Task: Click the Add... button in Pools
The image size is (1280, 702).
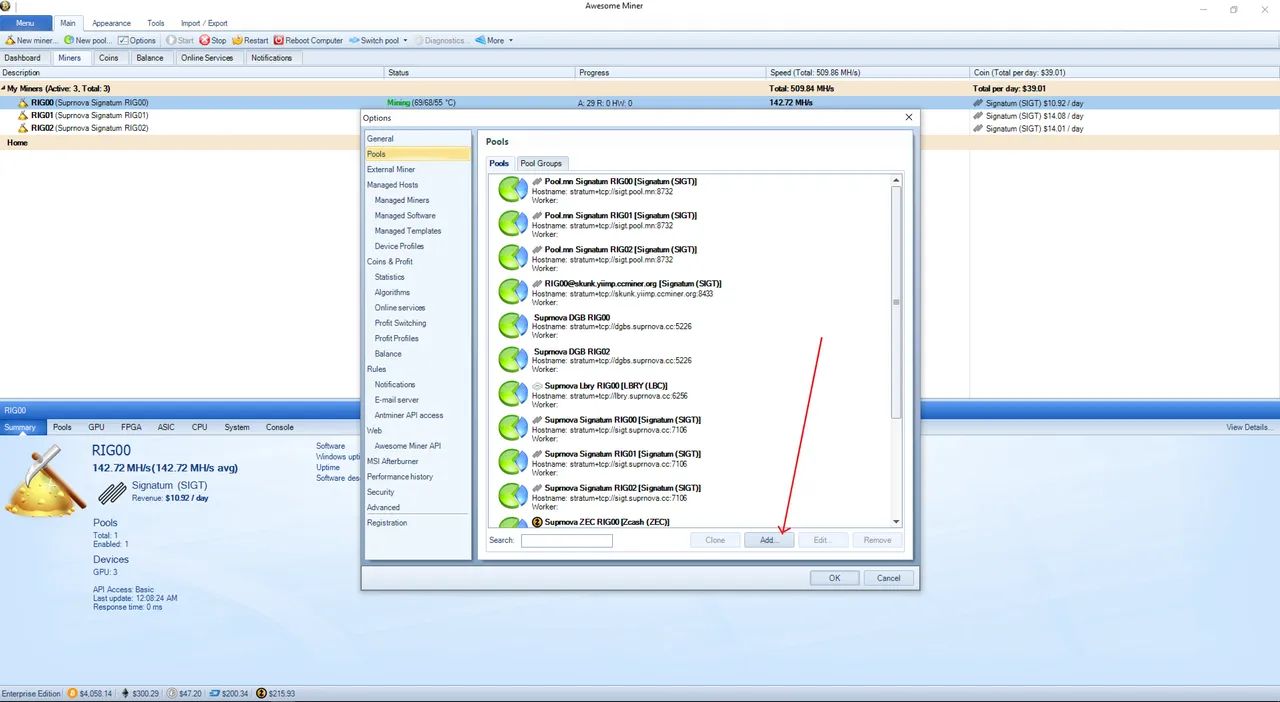Action: [x=769, y=540]
